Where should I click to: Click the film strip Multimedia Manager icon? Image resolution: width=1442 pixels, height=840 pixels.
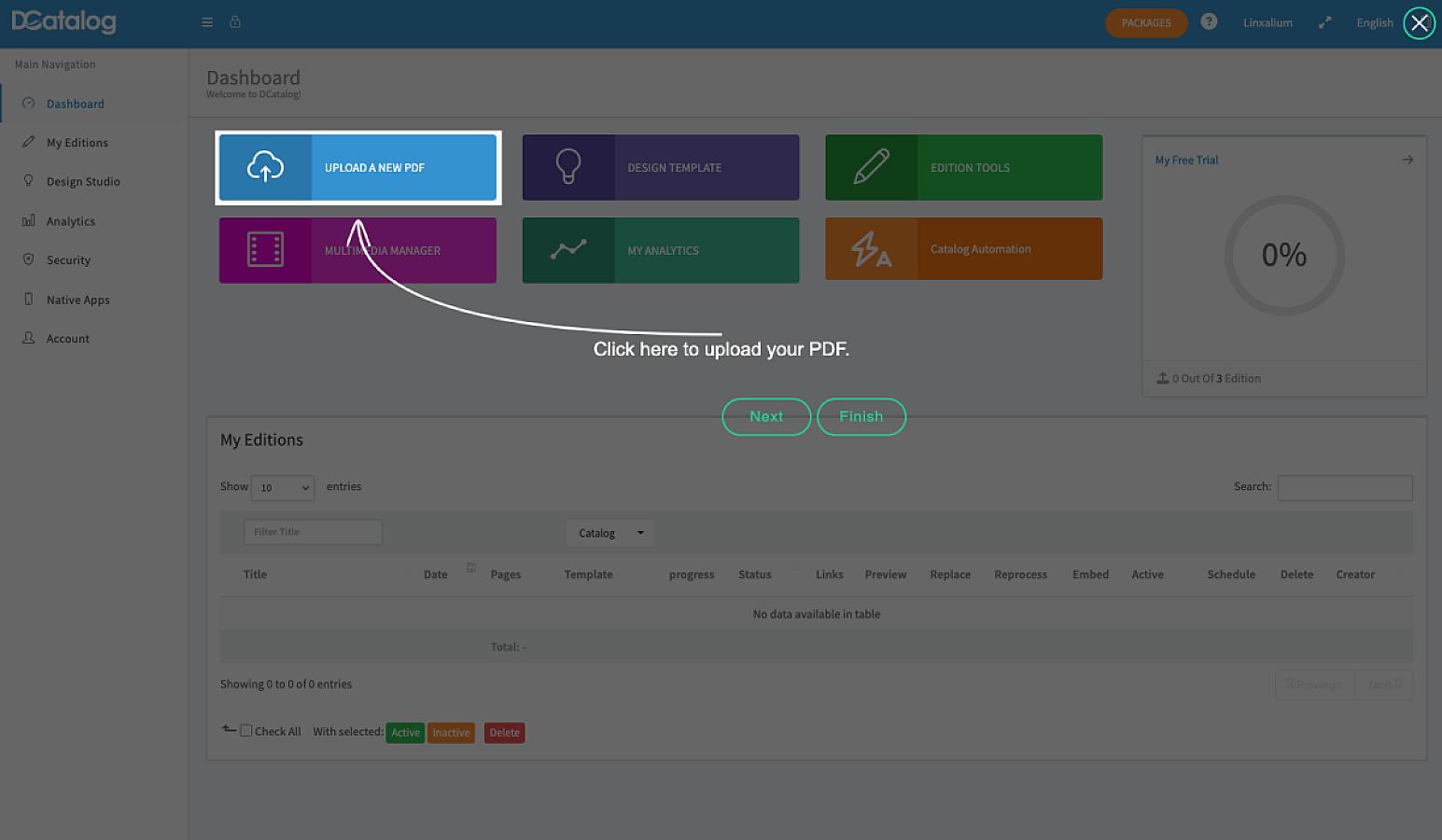point(265,249)
